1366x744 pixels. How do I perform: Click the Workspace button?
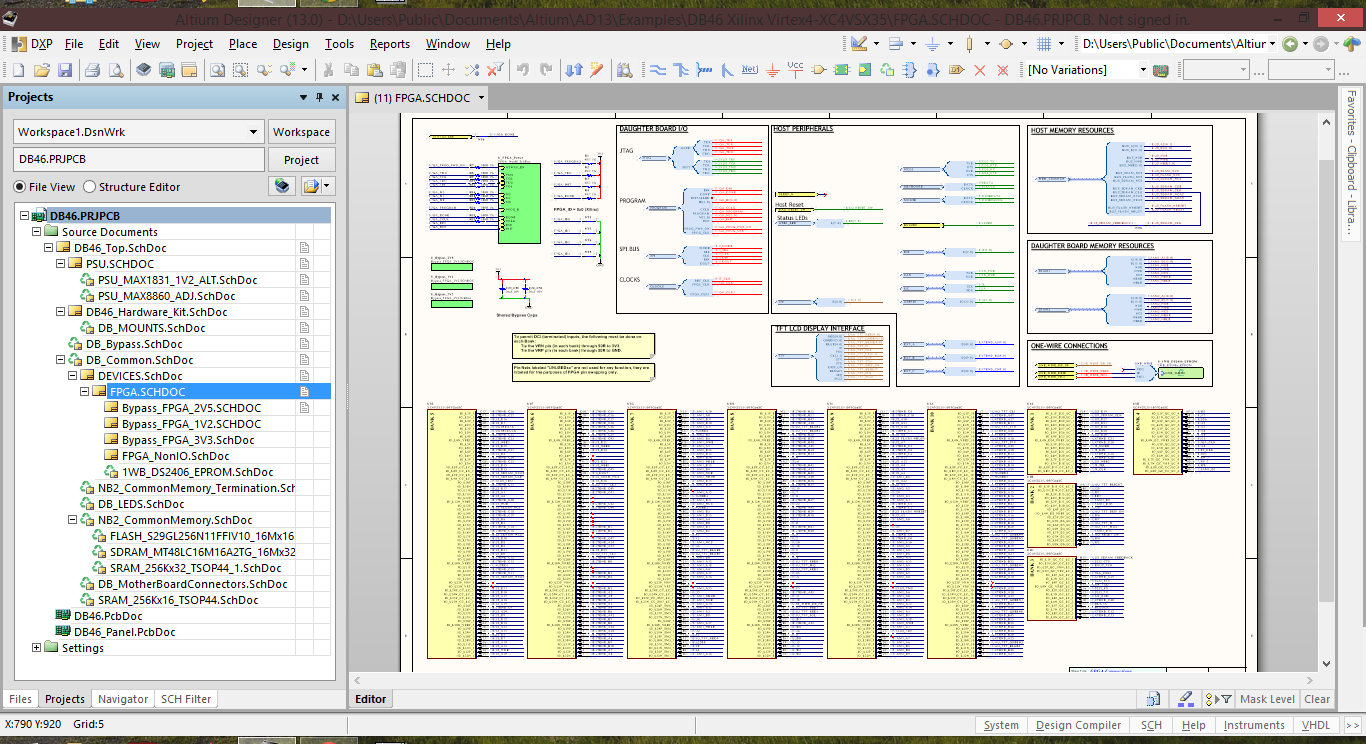click(x=302, y=132)
